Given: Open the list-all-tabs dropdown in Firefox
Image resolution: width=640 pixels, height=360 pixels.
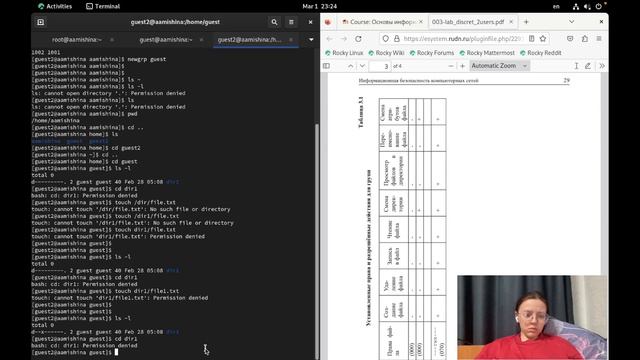Looking at the screenshot, I should pyautogui.click(x=571, y=22).
